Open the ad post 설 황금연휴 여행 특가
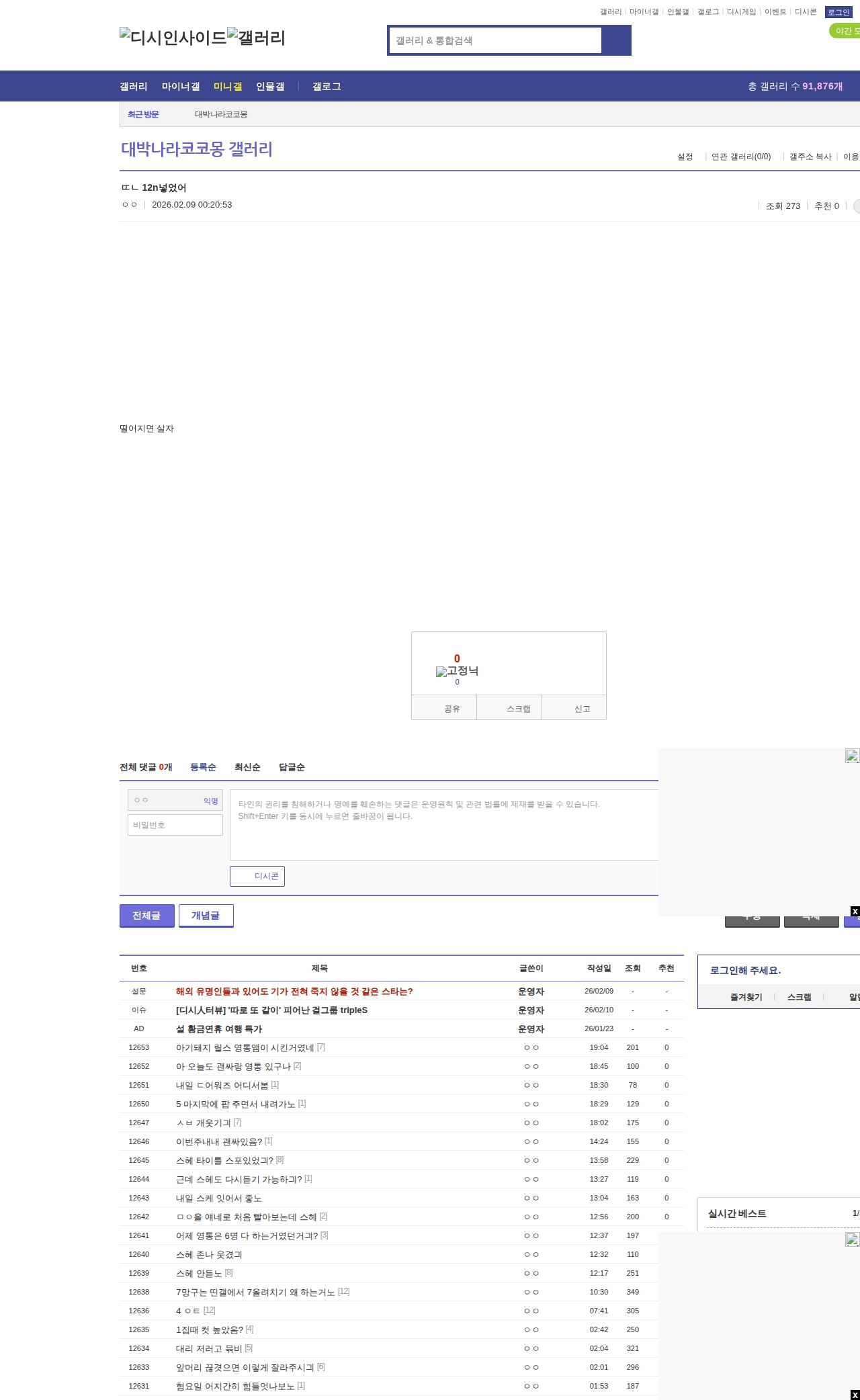Viewport: 860px width, 1400px height. point(219,1029)
